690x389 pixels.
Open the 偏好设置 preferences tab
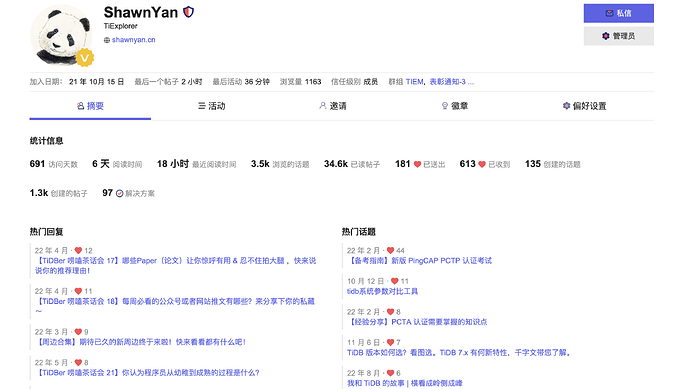(x=584, y=106)
